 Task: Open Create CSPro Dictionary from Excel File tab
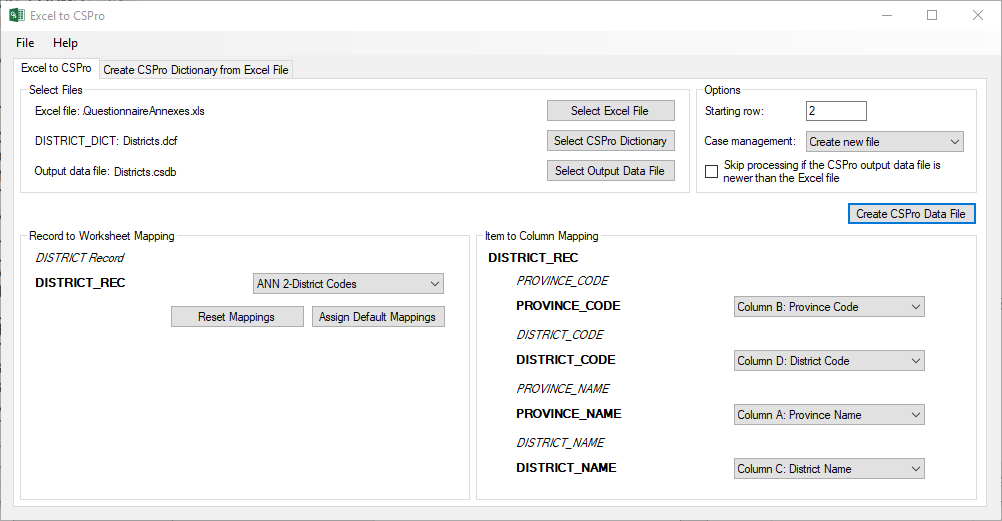click(x=196, y=70)
